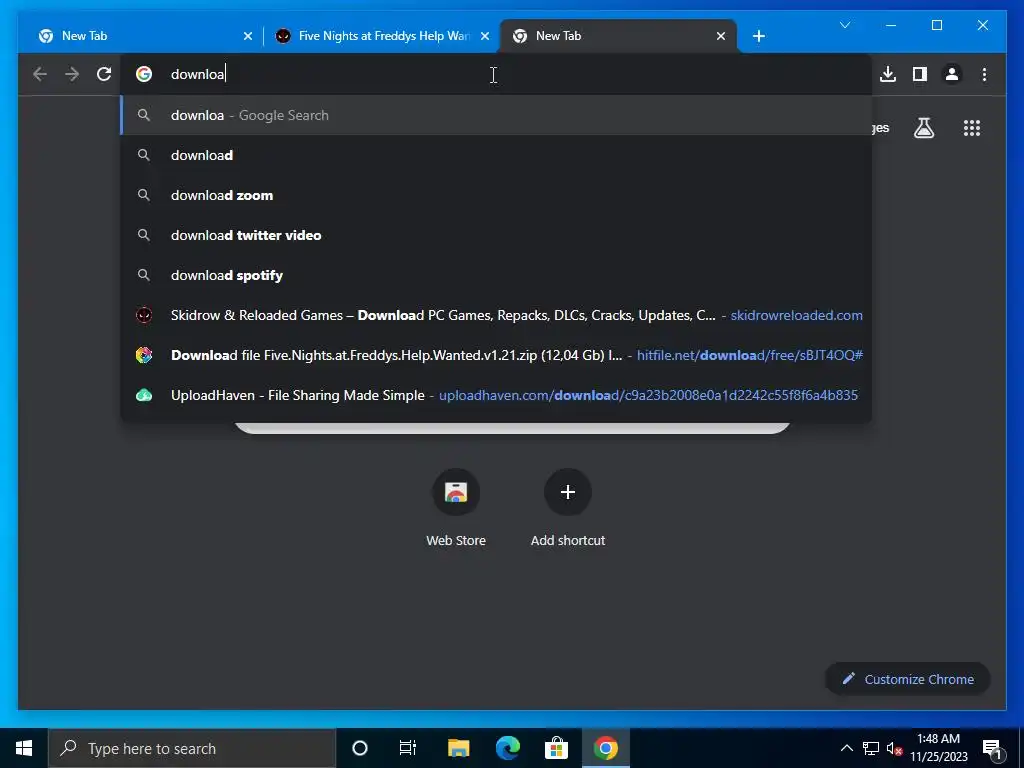The width and height of the screenshot is (1024, 768).
Task: Click the uploadhaven.com/download URL text
Action: [648, 395]
